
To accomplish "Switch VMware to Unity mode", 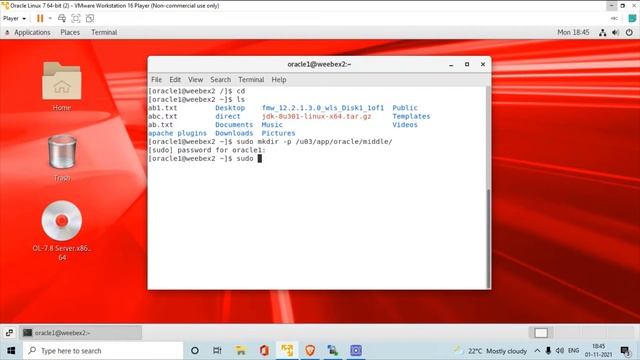I will click(90, 18).
